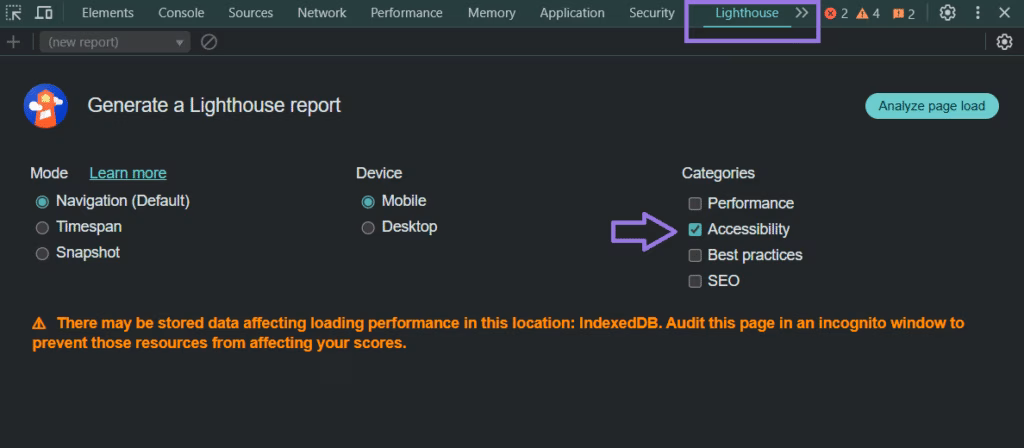1024x448 pixels.
Task: Select the Desktop device radio button
Action: coord(369,227)
